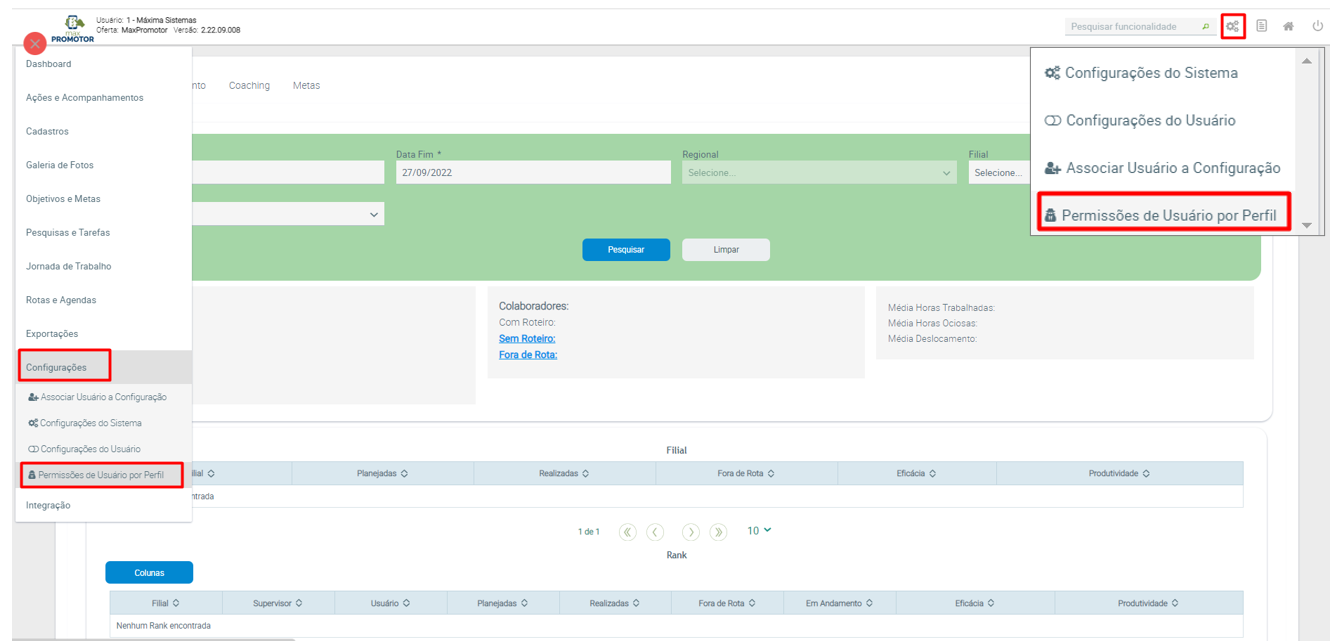Go to next page pagination icon
Viewport: 1337px width, 641px height.
(x=691, y=532)
